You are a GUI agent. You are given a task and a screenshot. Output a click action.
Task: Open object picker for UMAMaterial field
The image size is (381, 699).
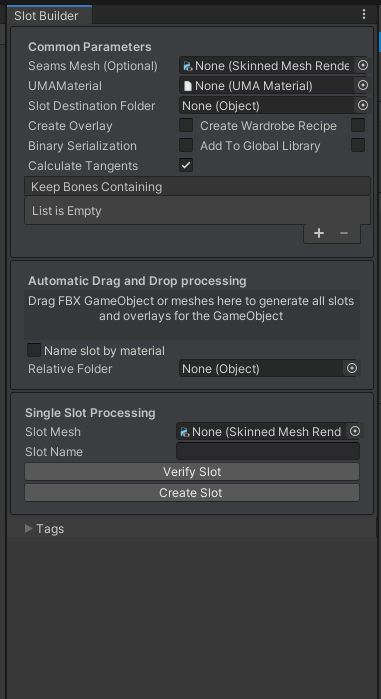363,85
